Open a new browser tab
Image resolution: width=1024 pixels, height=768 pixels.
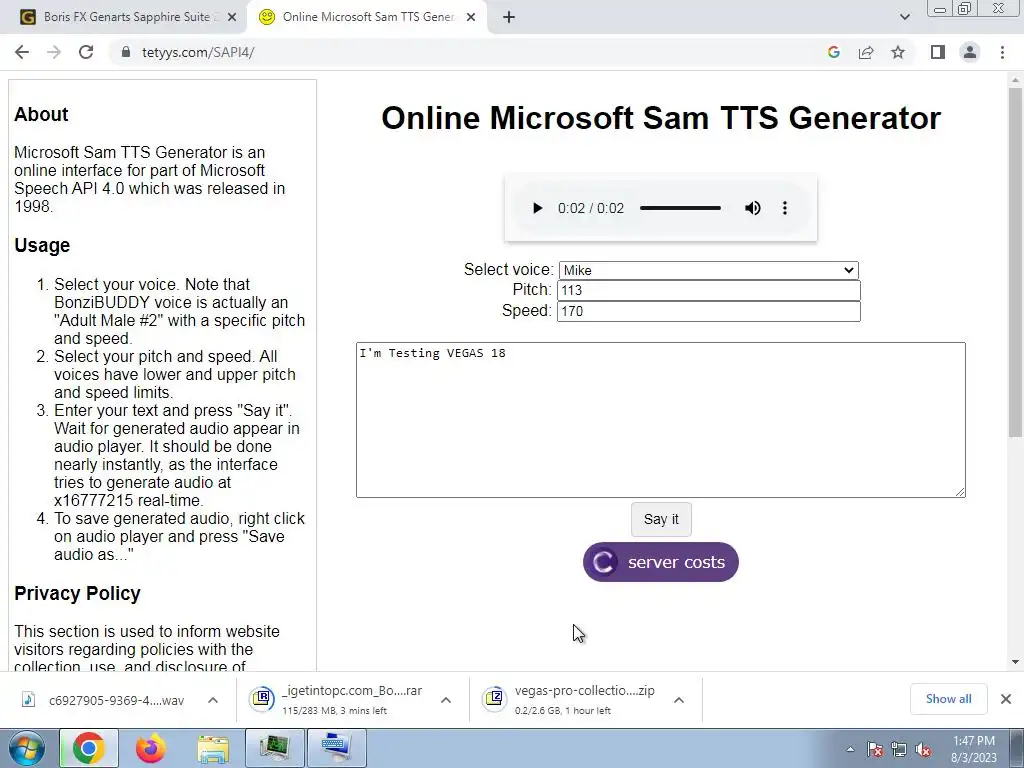click(x=509, y=18)
